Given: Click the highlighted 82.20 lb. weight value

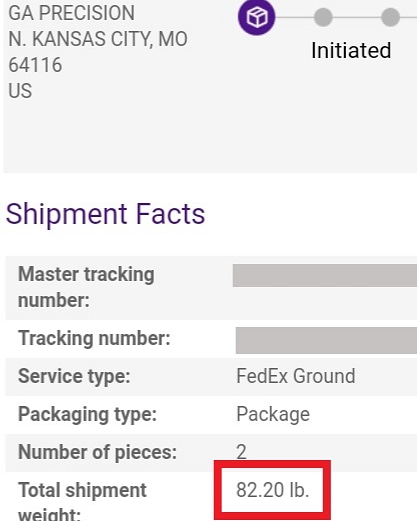Looking at the screenshot, I should [x=273, y=490].
